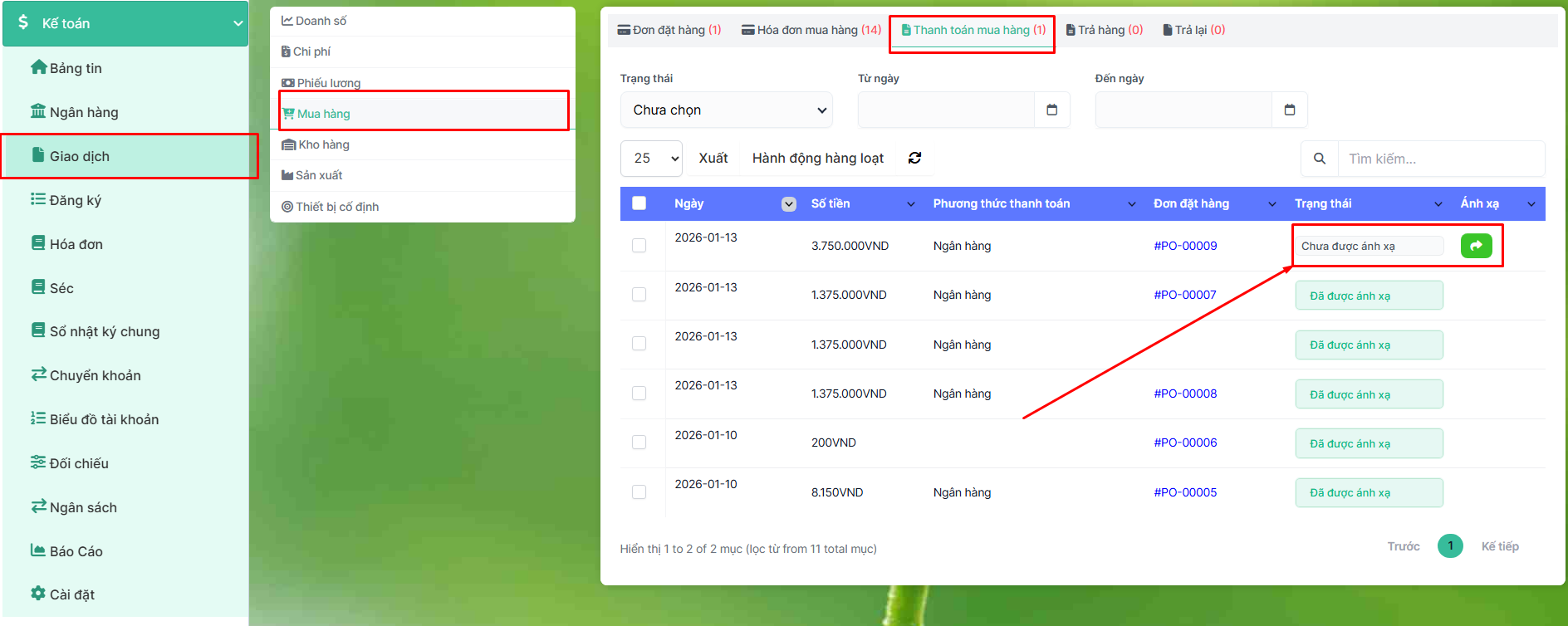Open Bảng tin from the sidebar
Screen dimensions: 1568x626
click(75, 68)
